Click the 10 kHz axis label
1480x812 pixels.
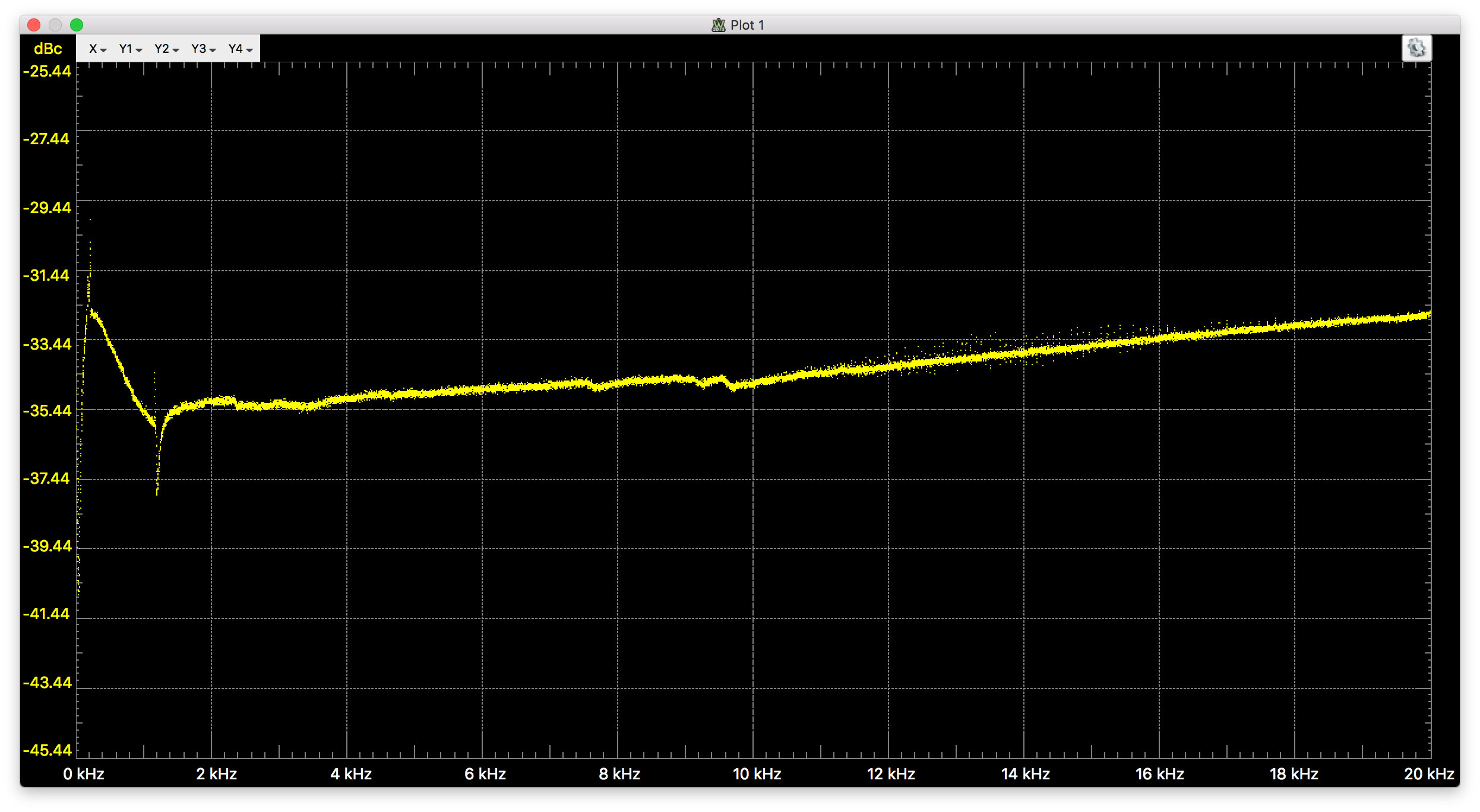(754, 774)
